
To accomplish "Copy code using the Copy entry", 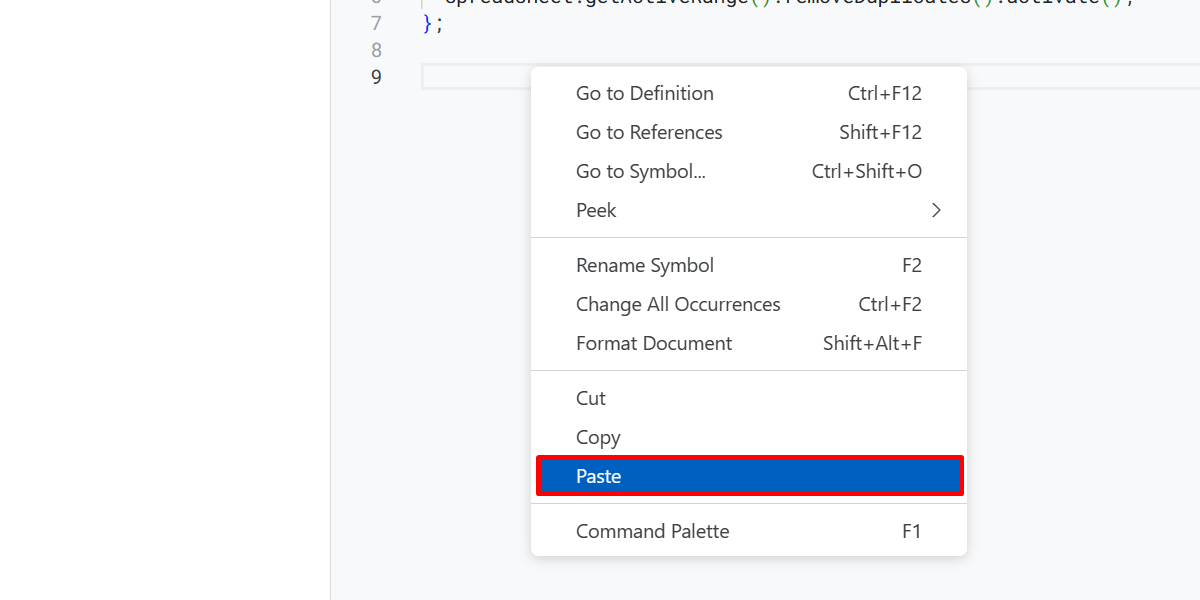I will pos(598,437).
